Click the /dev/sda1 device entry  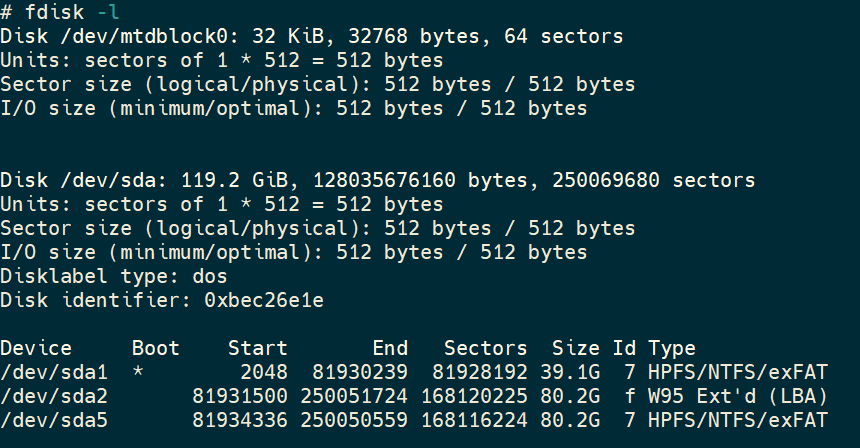pyautogui.click(x=54, y=372)
